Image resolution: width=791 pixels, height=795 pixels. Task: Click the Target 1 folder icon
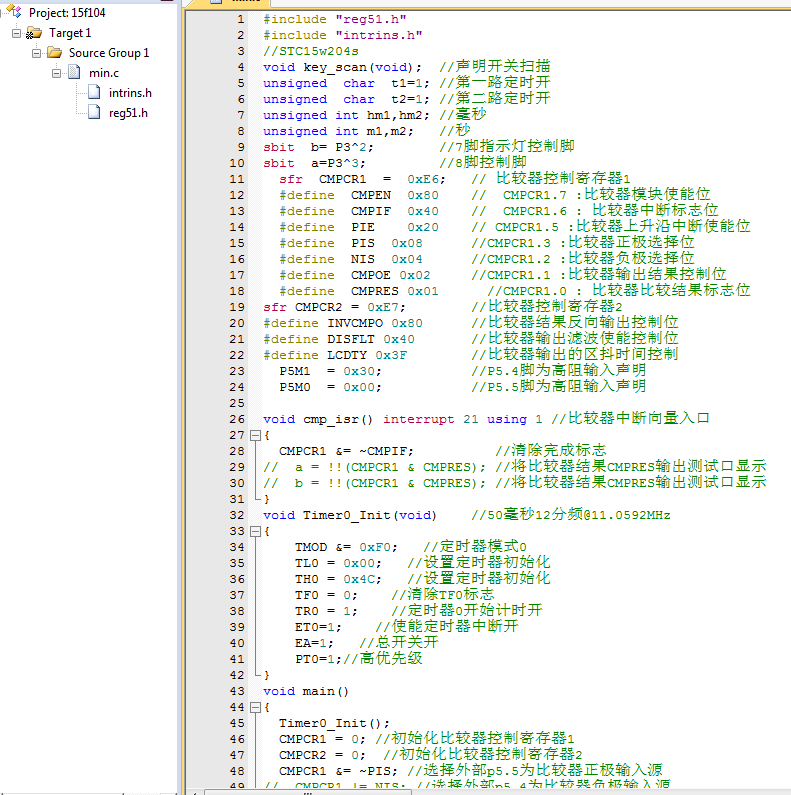pyautogui.click(x=34, y=33)
